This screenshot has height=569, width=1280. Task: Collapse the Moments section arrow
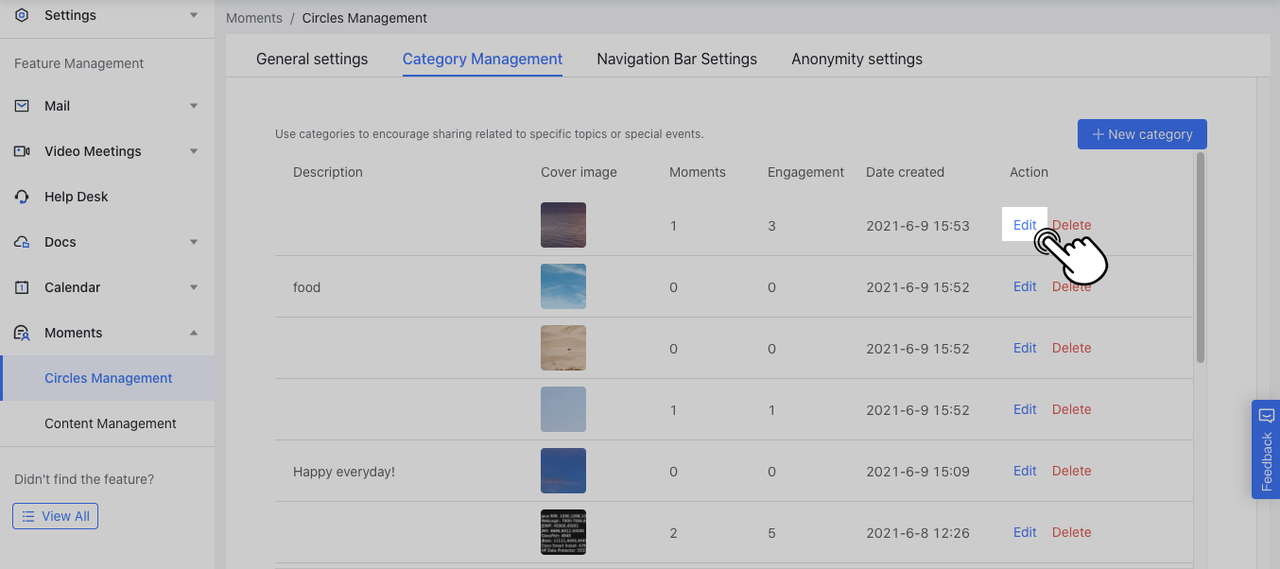tap(194, 333)
